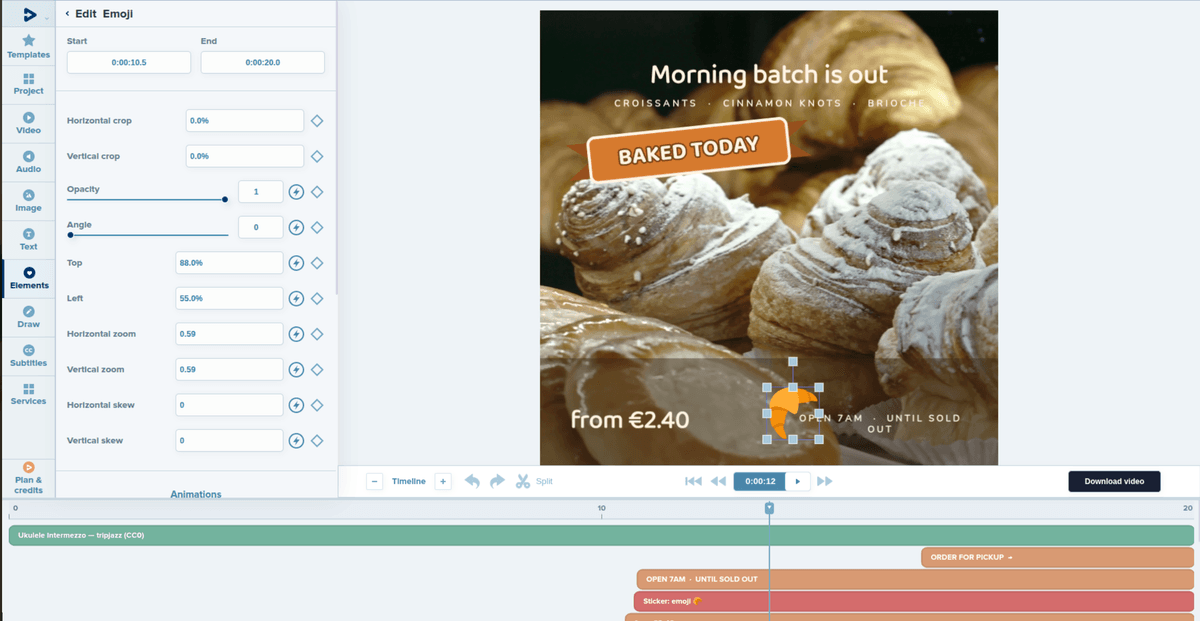Open Opacity animation lightning option
This screenshot has width=1200, height=621.
coord(296,192)
